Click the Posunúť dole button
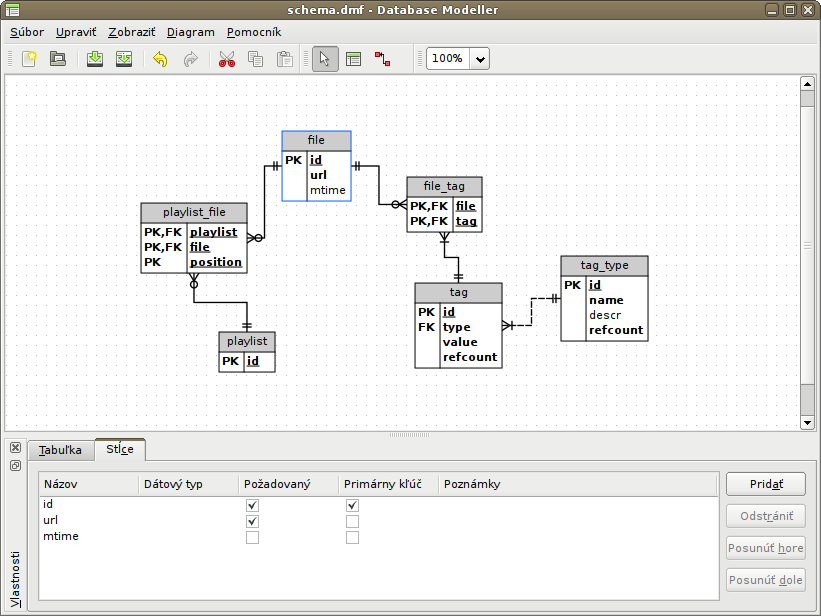The image size is (821, 616). point(765,580)
